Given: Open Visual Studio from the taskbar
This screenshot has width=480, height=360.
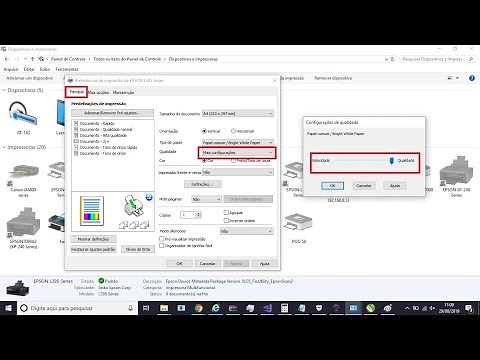Looking at the screenshot, I should [267, 308].
